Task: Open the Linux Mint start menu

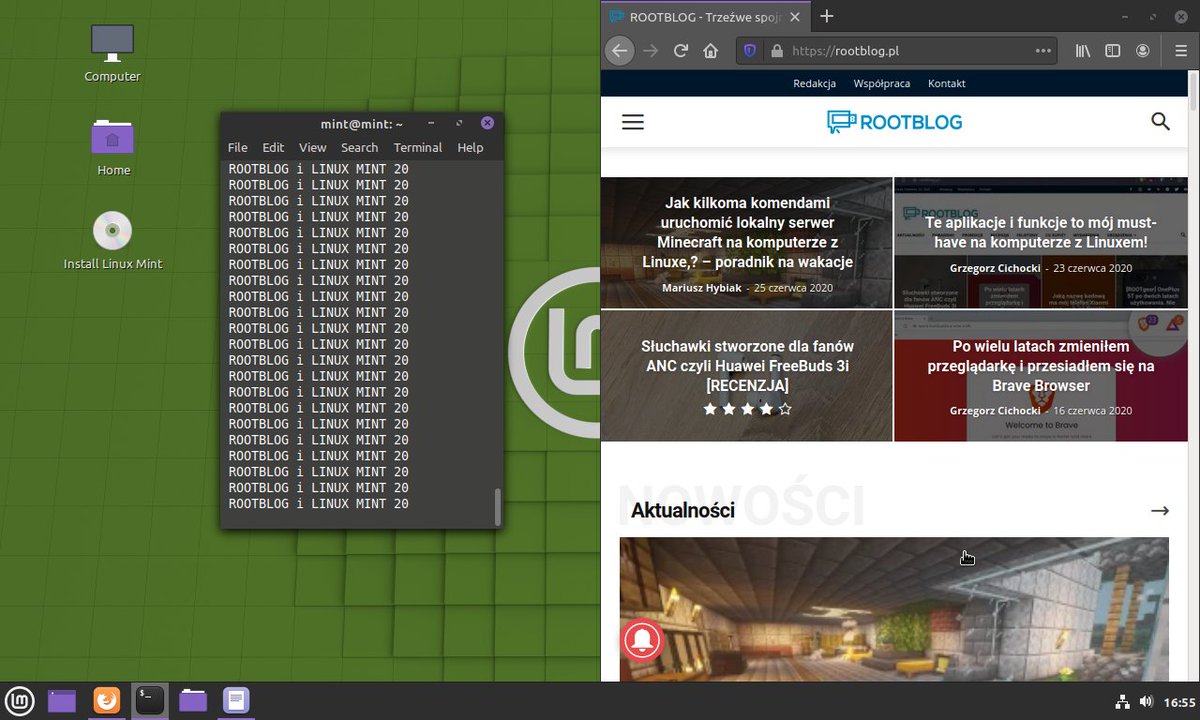Action: point(20,701)
